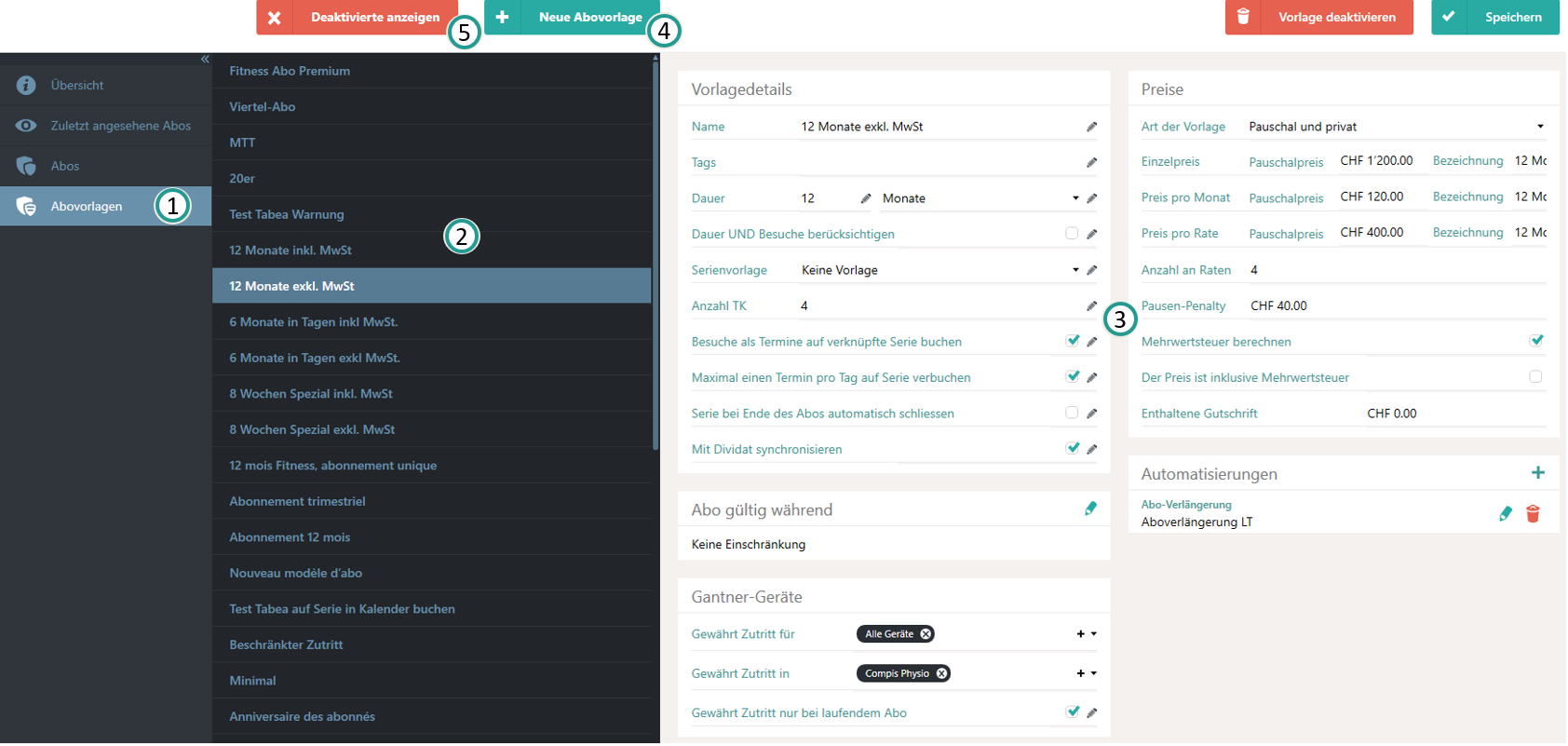The height and width of the screenshot is (746, 1568).
Task: Open Abos in the sidebar
Action: [106, 166]
